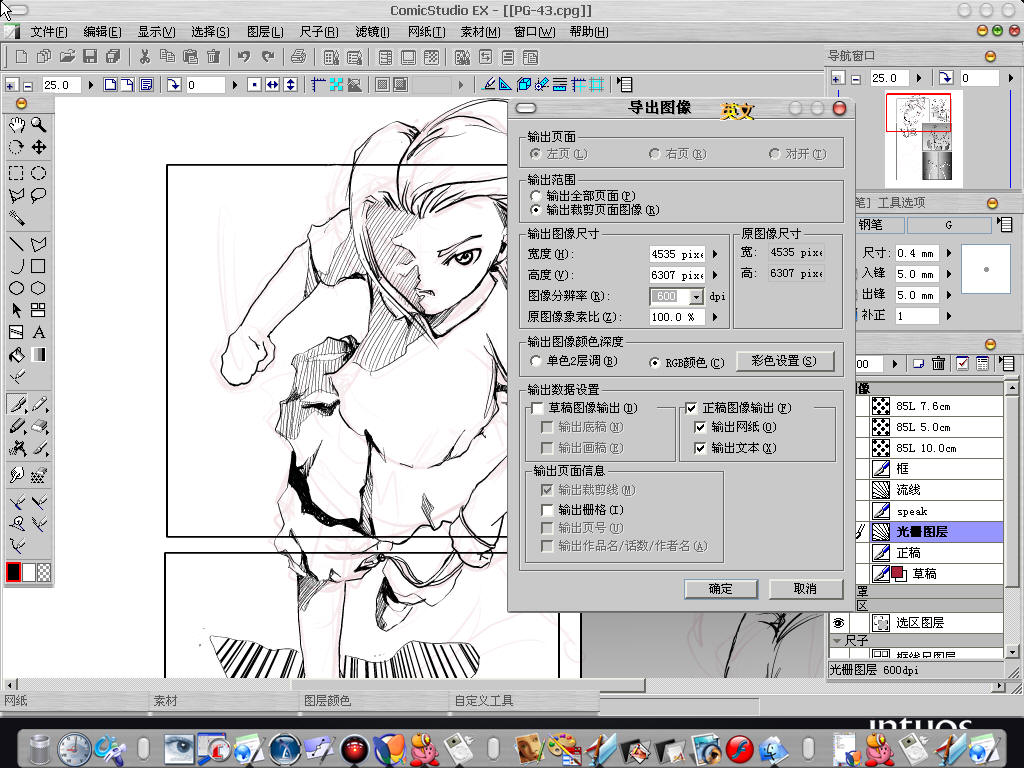
Task: Collapse the 尺子 layer group
Action: pos(837,641)
